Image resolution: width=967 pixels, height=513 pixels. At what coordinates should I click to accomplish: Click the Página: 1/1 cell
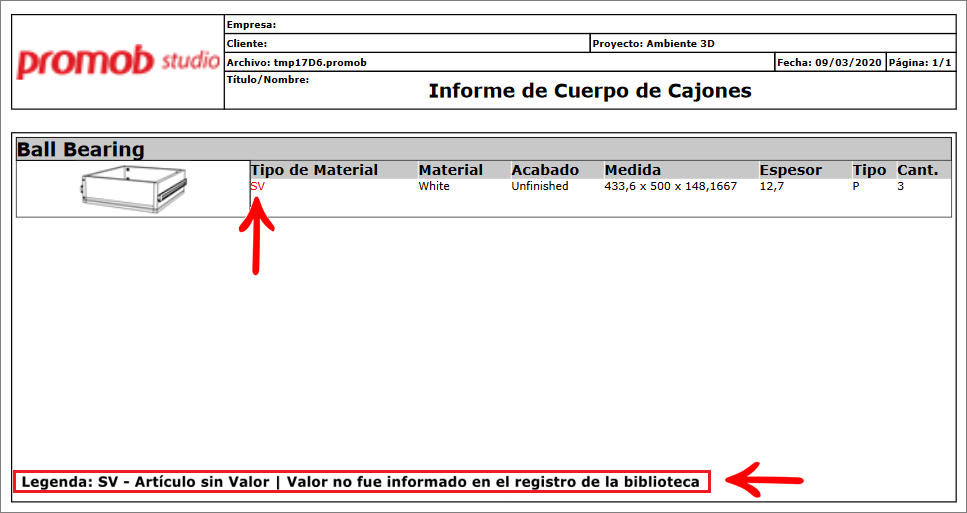pyautogui.click(x=921, y=62)
